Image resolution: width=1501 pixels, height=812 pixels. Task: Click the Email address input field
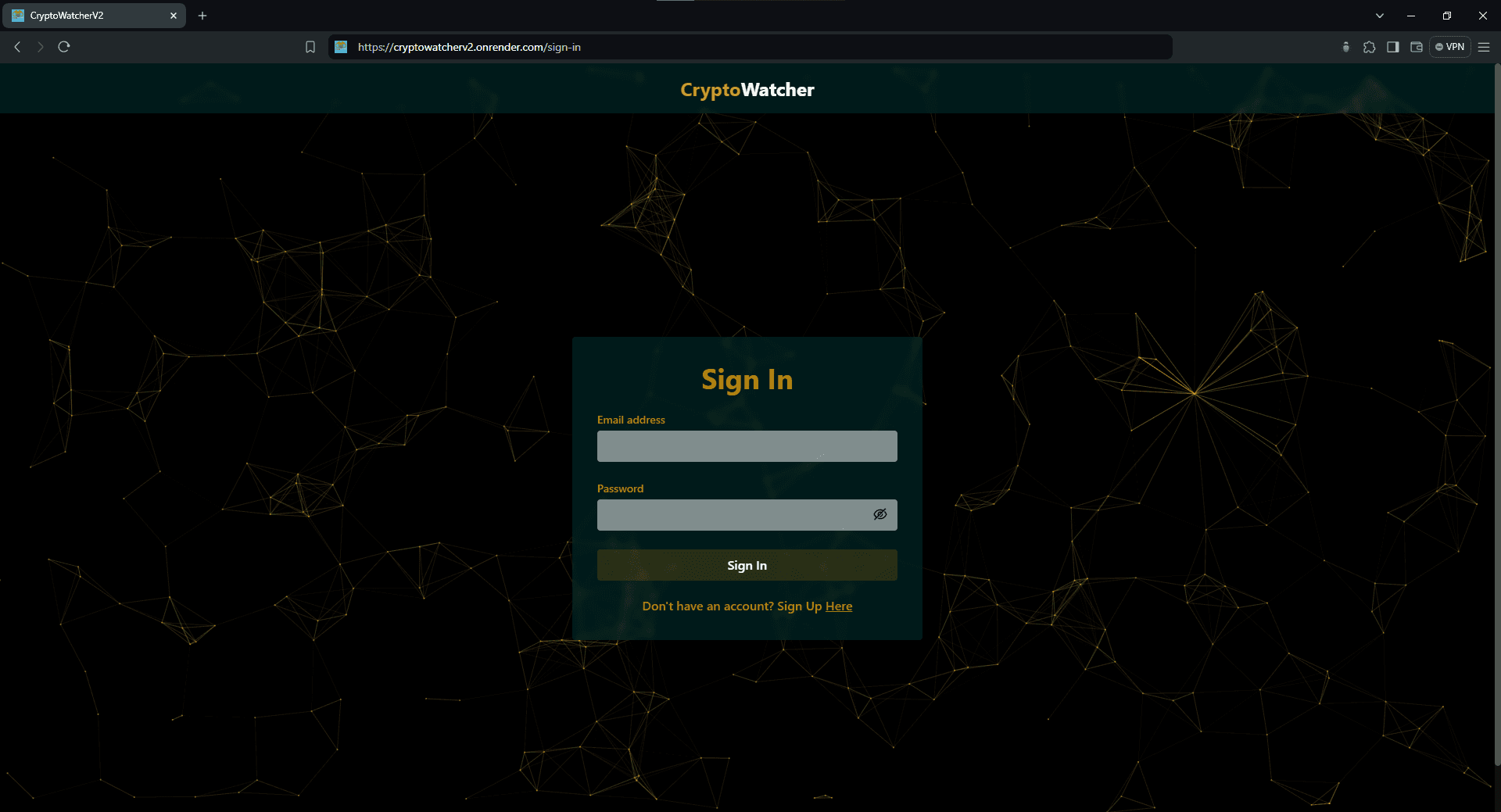(x=747, y=446)
